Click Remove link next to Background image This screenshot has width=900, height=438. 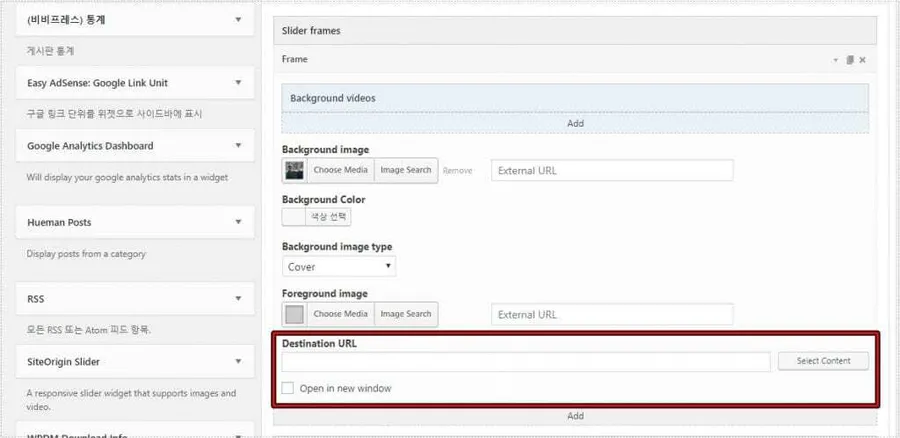point(457,171)
